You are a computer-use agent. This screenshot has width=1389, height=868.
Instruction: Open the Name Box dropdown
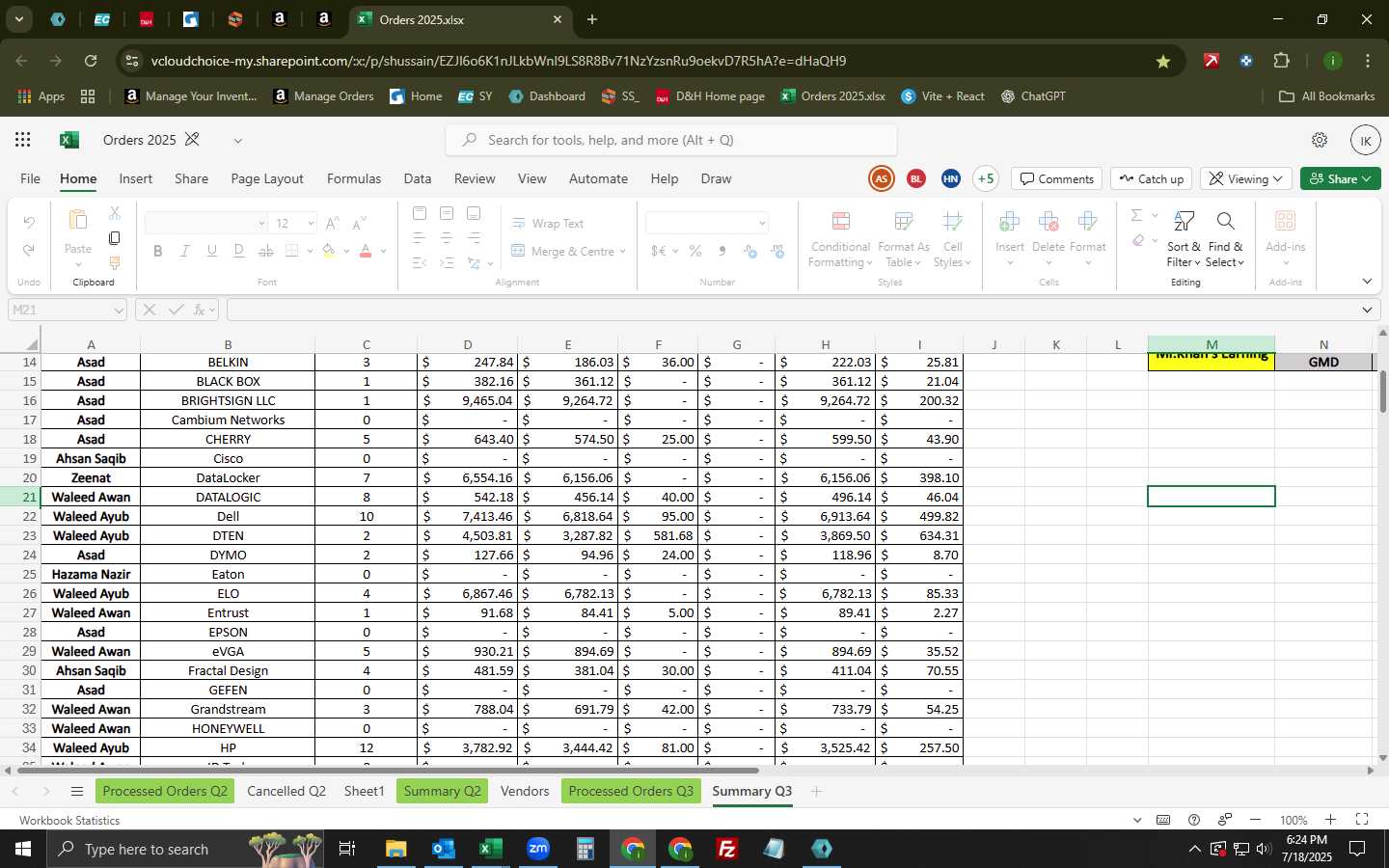tap(118, 311)
